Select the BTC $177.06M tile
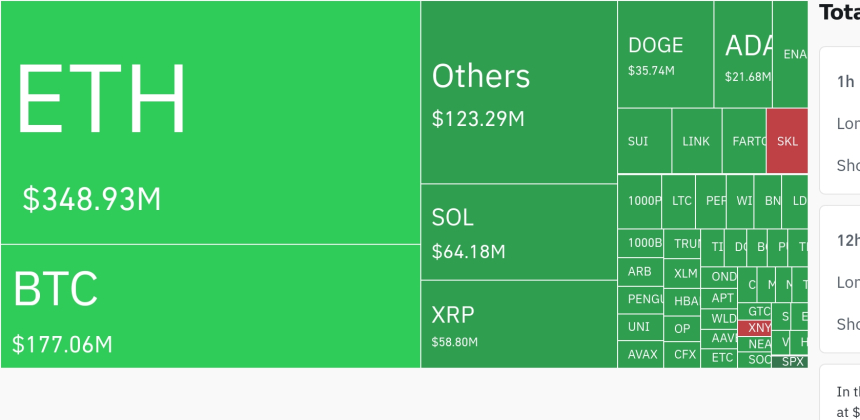Screen dimensions: 860x420 point(210,306)
